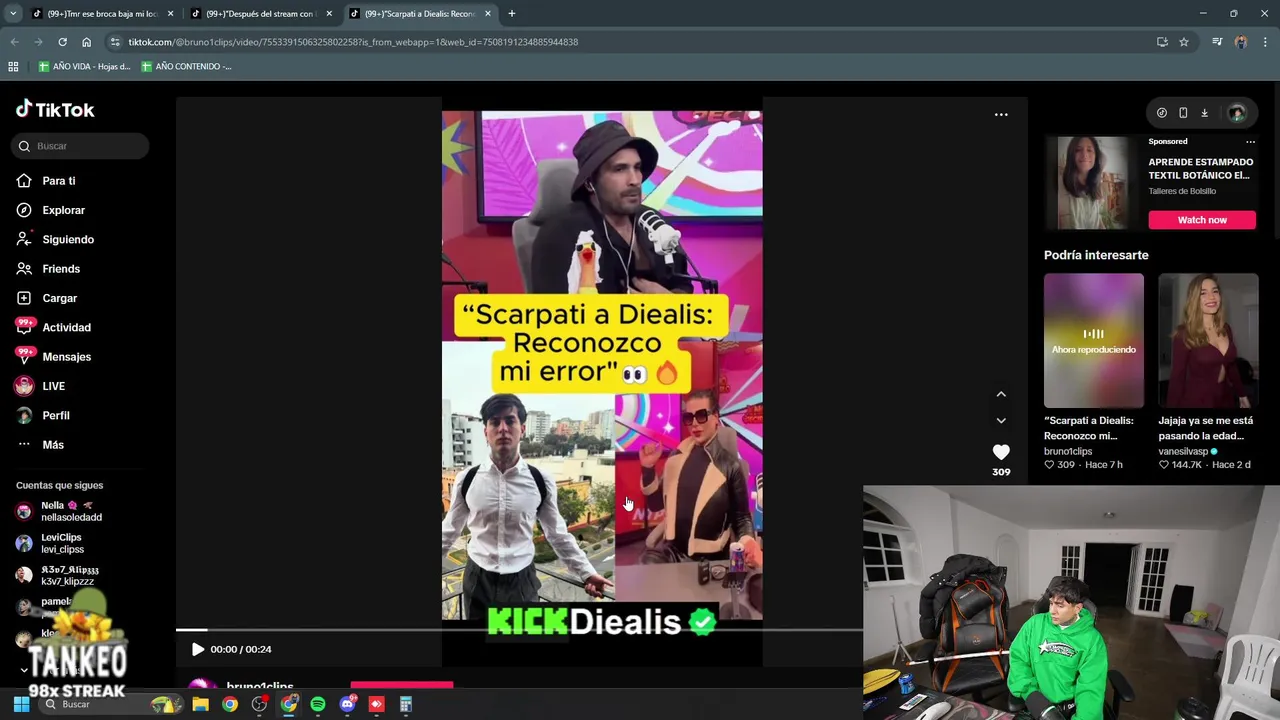This screenshot has height=720, width=1280.
Task: Open a new browser tab
Action: tap(512, 14)
